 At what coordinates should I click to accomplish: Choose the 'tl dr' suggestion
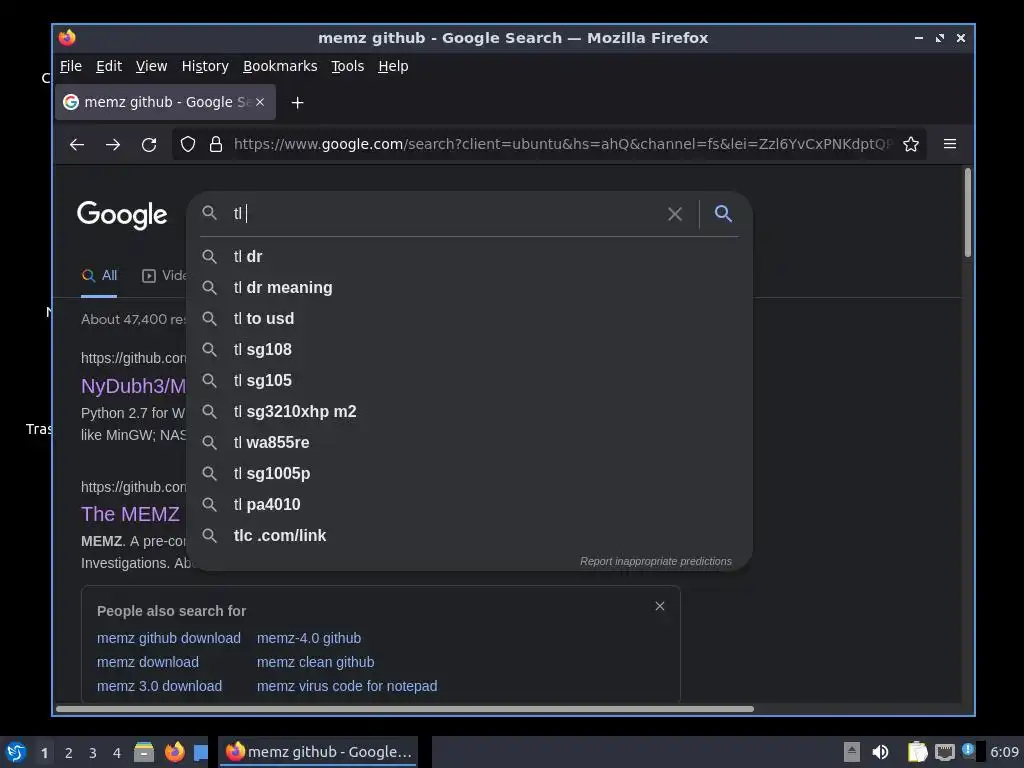(470, 257)
